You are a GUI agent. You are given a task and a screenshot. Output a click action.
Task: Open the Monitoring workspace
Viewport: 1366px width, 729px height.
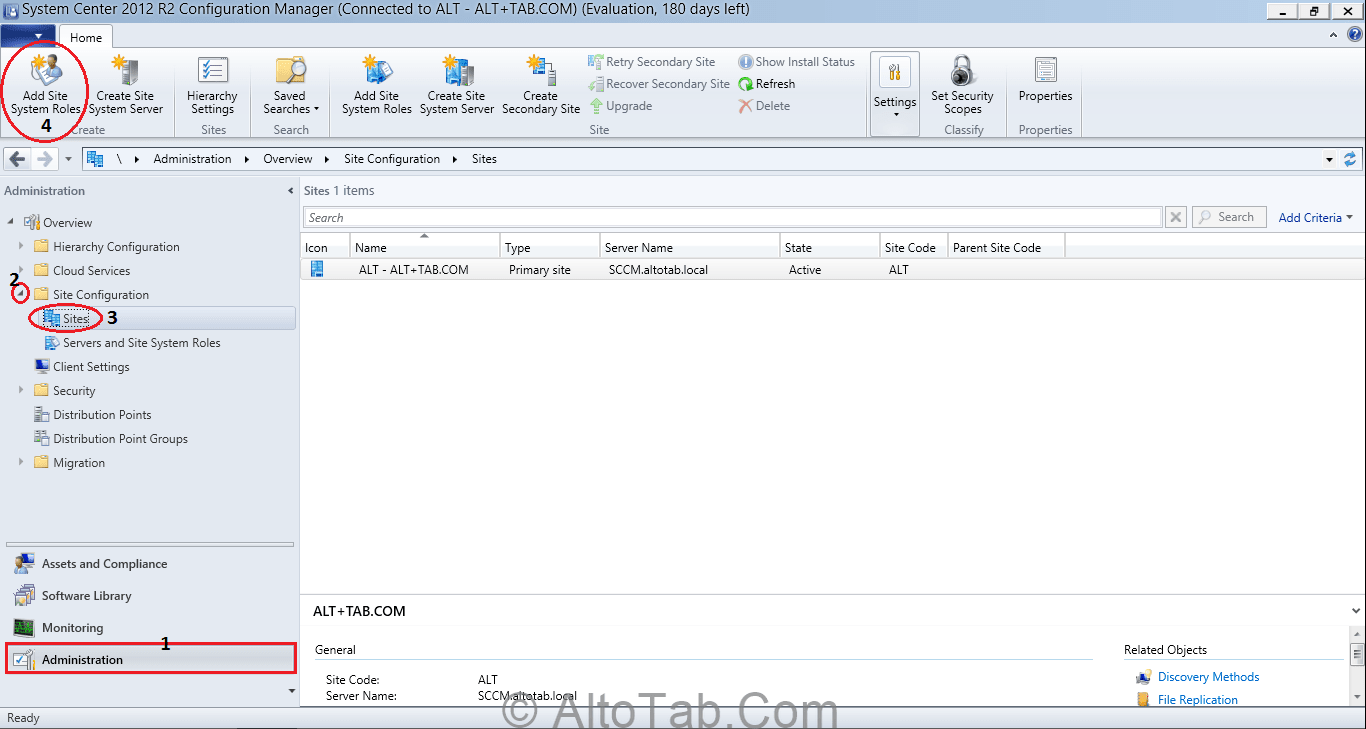click(x=150, y=628)
